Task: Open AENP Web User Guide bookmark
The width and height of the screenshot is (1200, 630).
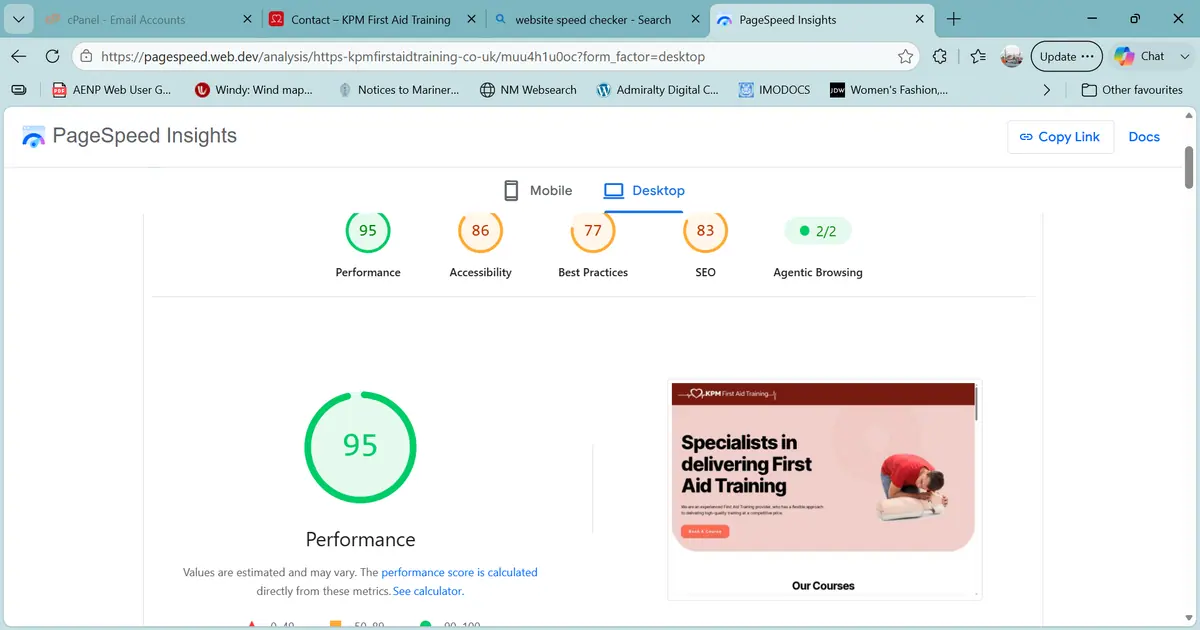Action: coord(112,90)
